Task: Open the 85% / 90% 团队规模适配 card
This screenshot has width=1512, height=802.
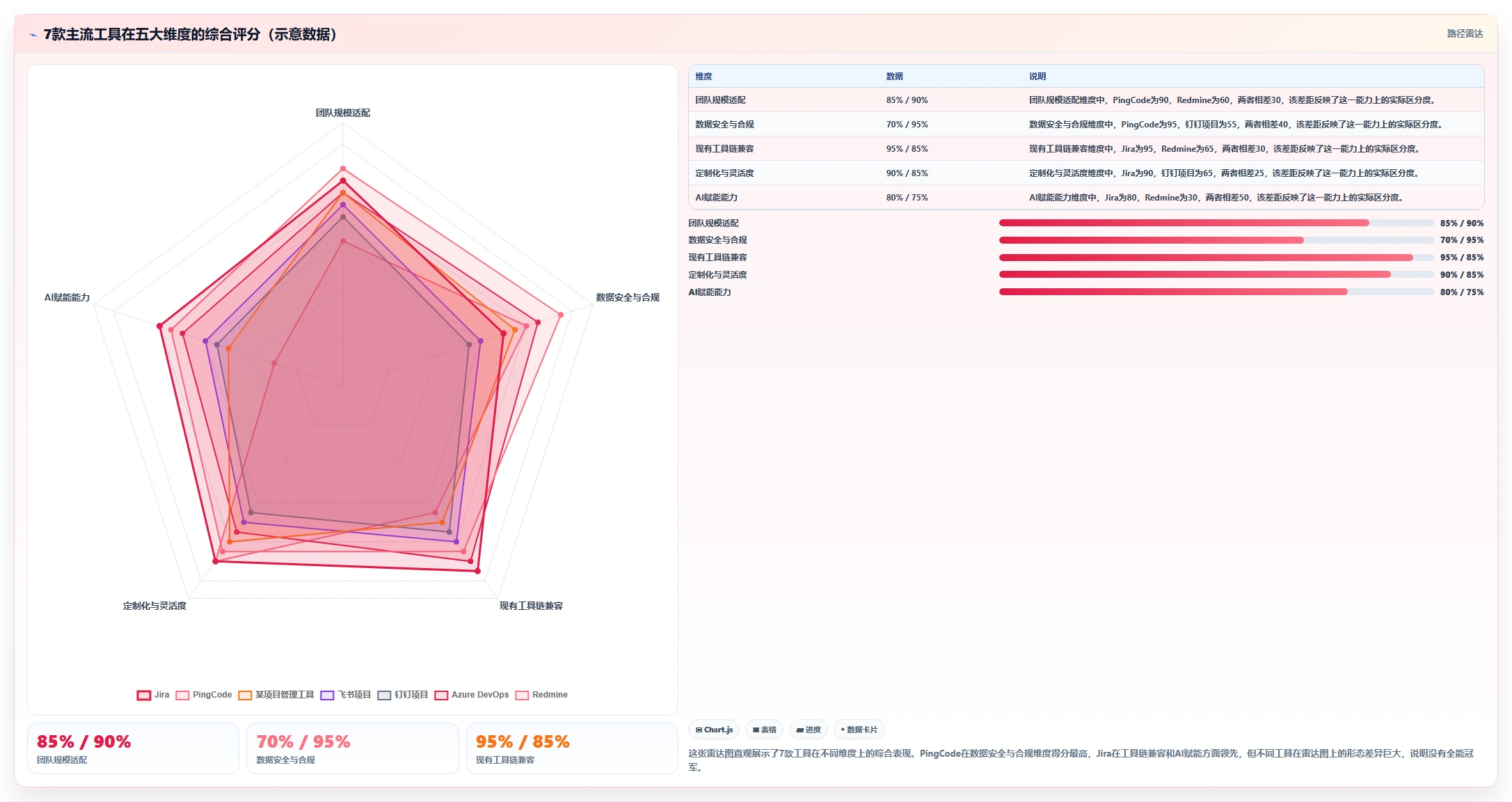Action: click(133, 748)
